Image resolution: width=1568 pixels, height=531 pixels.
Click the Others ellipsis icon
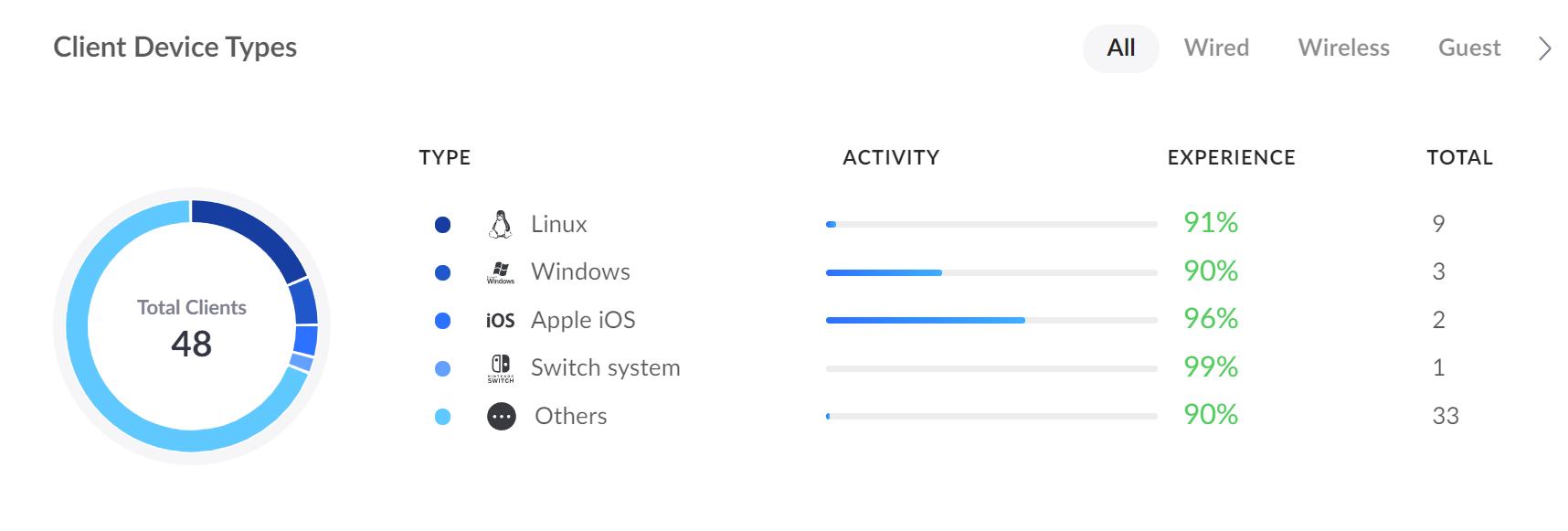[502, 417]
